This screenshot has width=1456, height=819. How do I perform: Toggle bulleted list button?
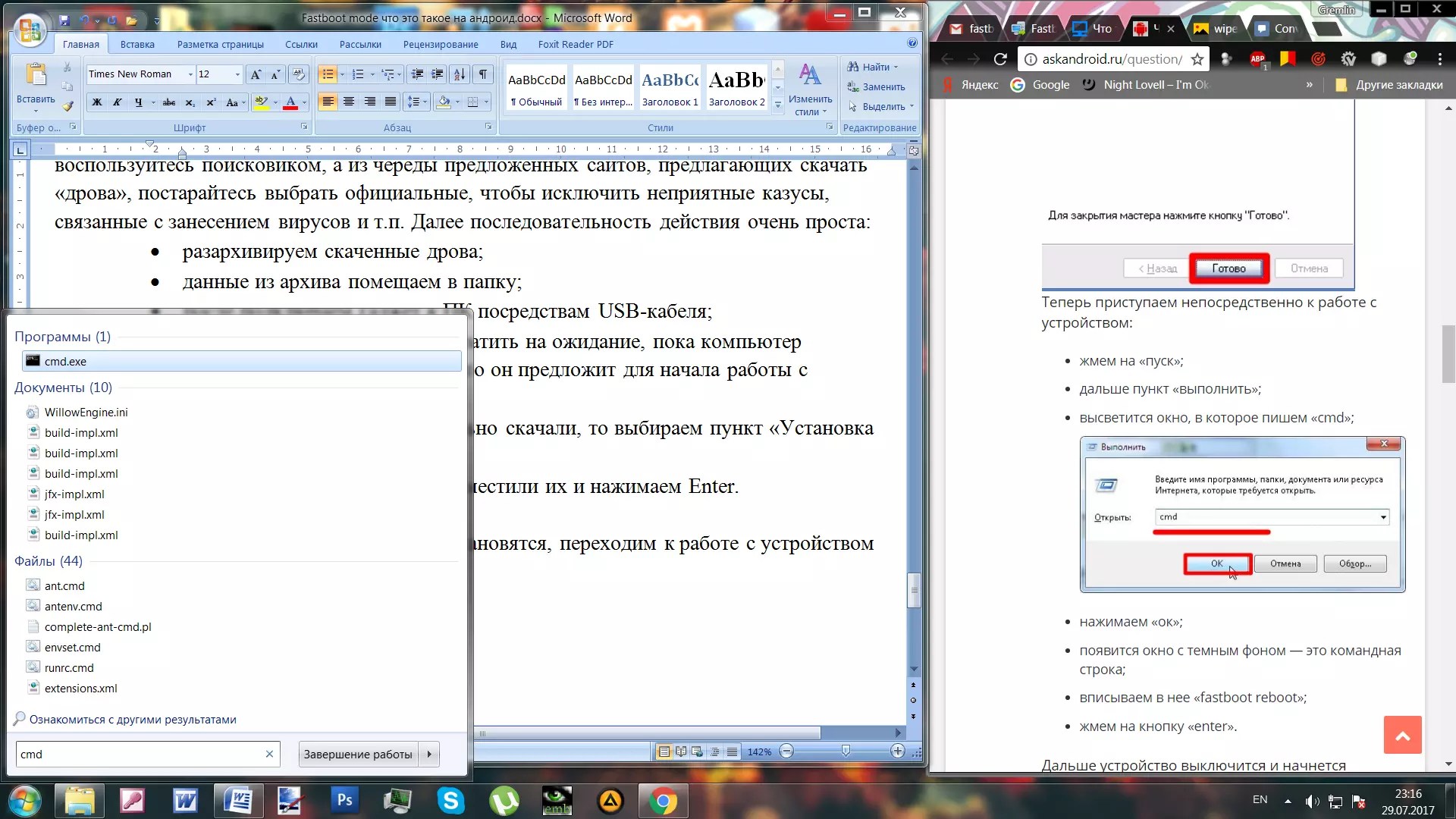327,74
